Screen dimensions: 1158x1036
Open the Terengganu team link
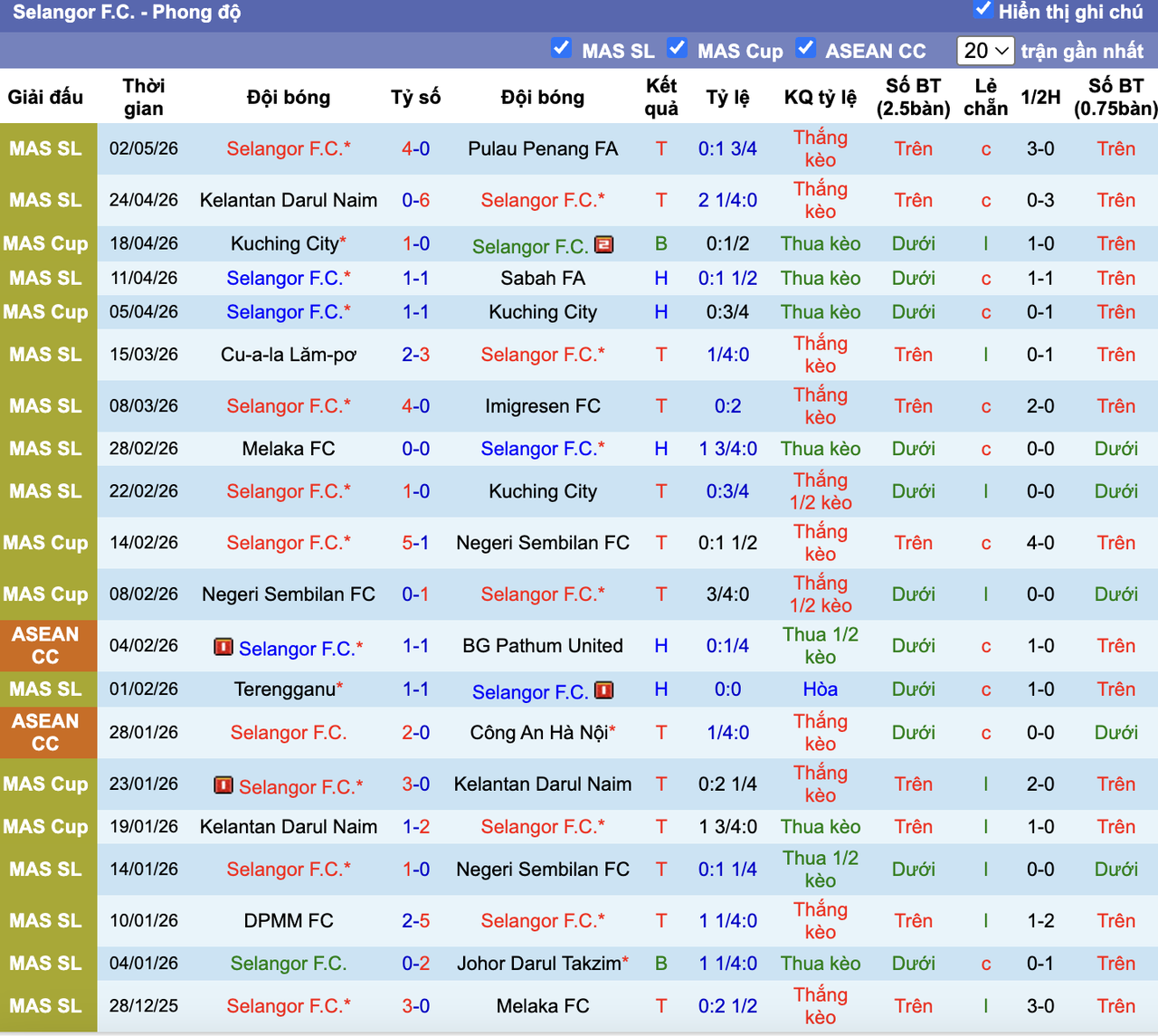[285, 689]
